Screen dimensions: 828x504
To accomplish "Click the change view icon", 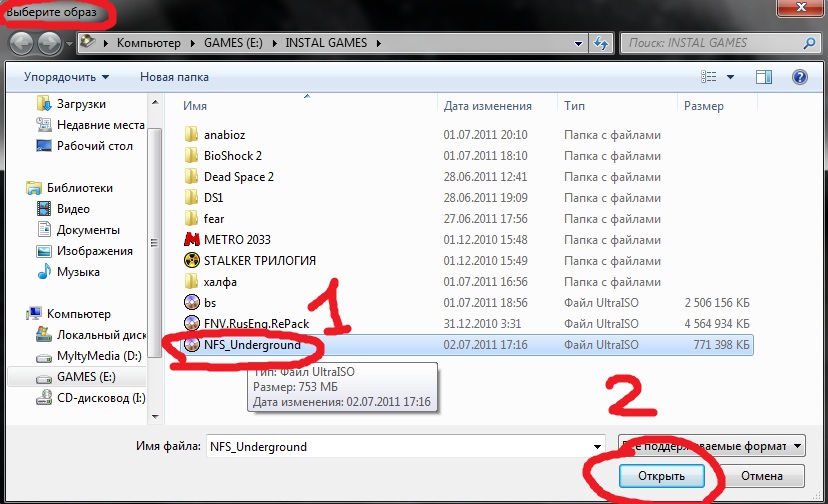I will 709,77.
